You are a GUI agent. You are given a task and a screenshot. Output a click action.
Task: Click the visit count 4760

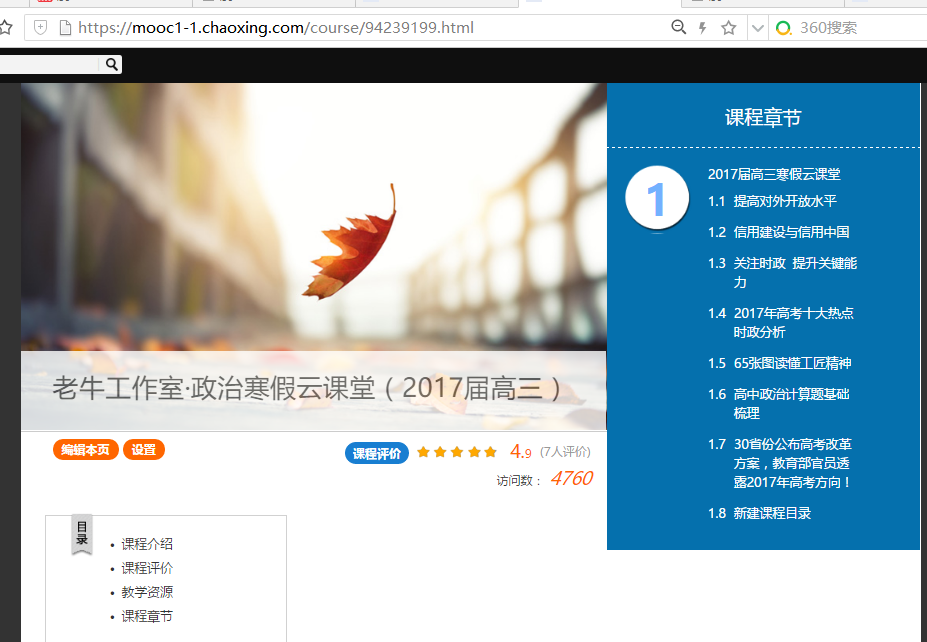(x=571, y=478)
